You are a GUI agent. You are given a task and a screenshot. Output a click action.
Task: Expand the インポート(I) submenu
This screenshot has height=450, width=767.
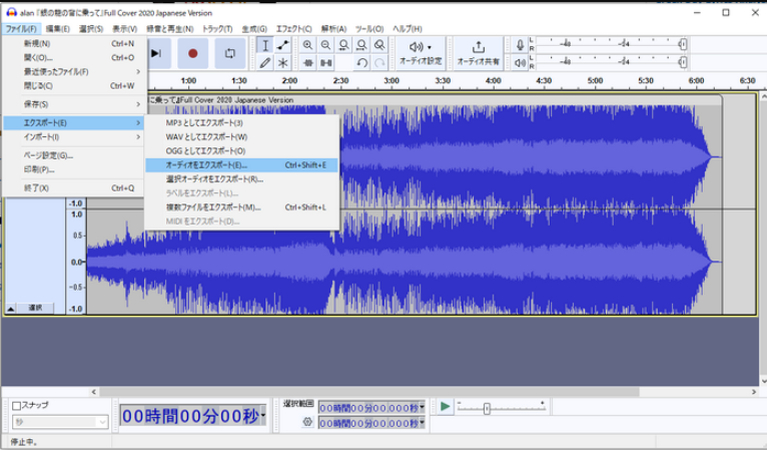point(74,137)
